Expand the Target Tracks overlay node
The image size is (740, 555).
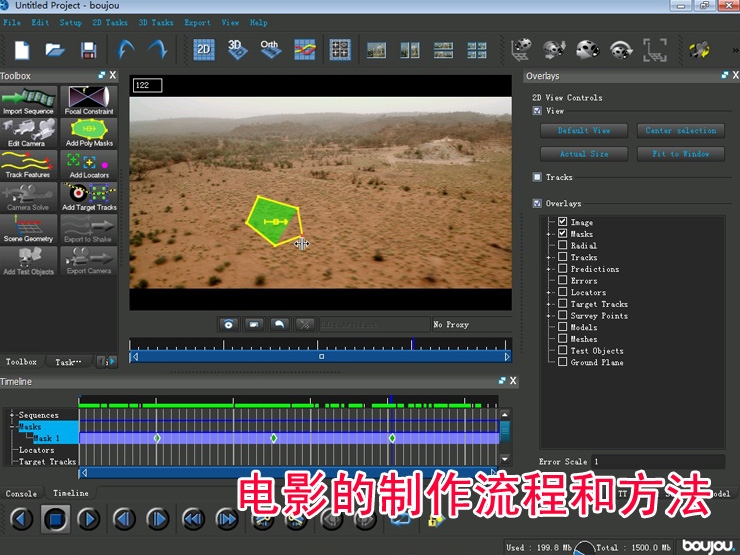[x=549, y=304]
